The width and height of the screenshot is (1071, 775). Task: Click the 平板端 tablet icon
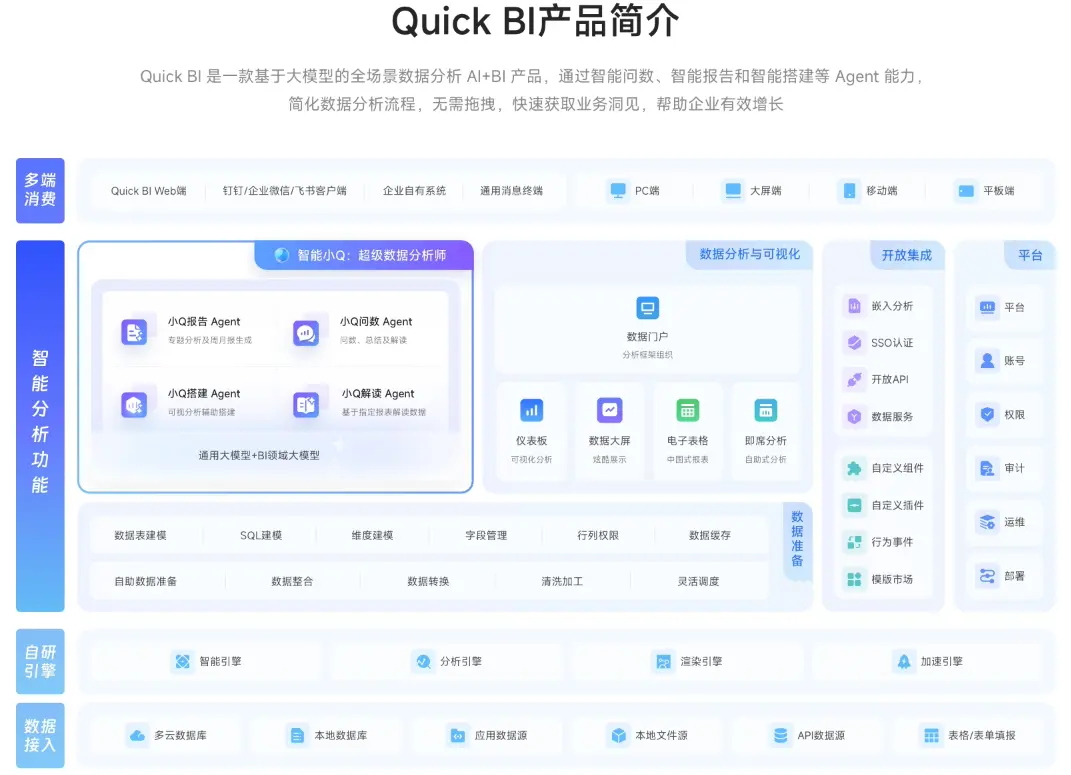966,191
